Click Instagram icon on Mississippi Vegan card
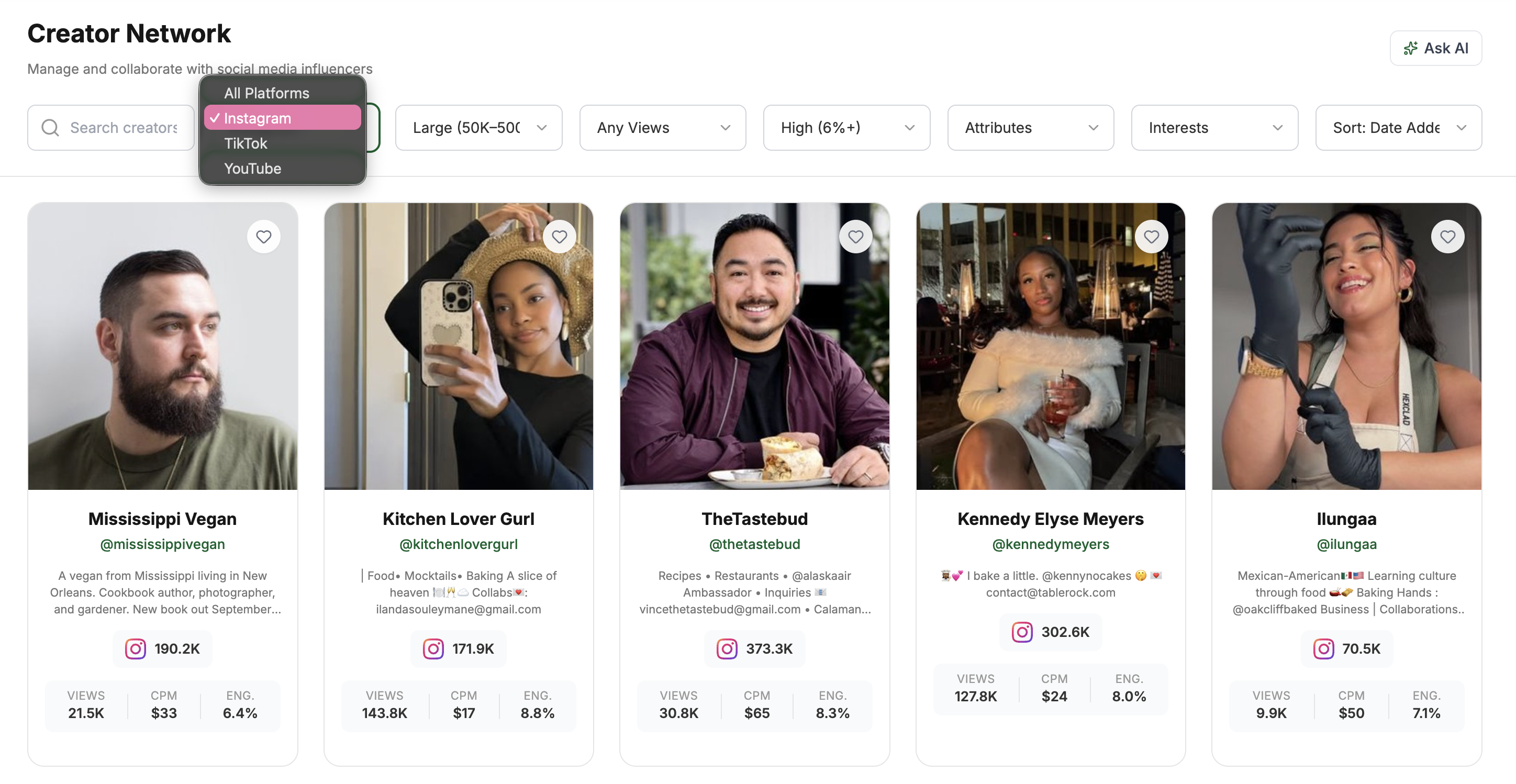The image size is (1516, 784). tap(136, 648)
